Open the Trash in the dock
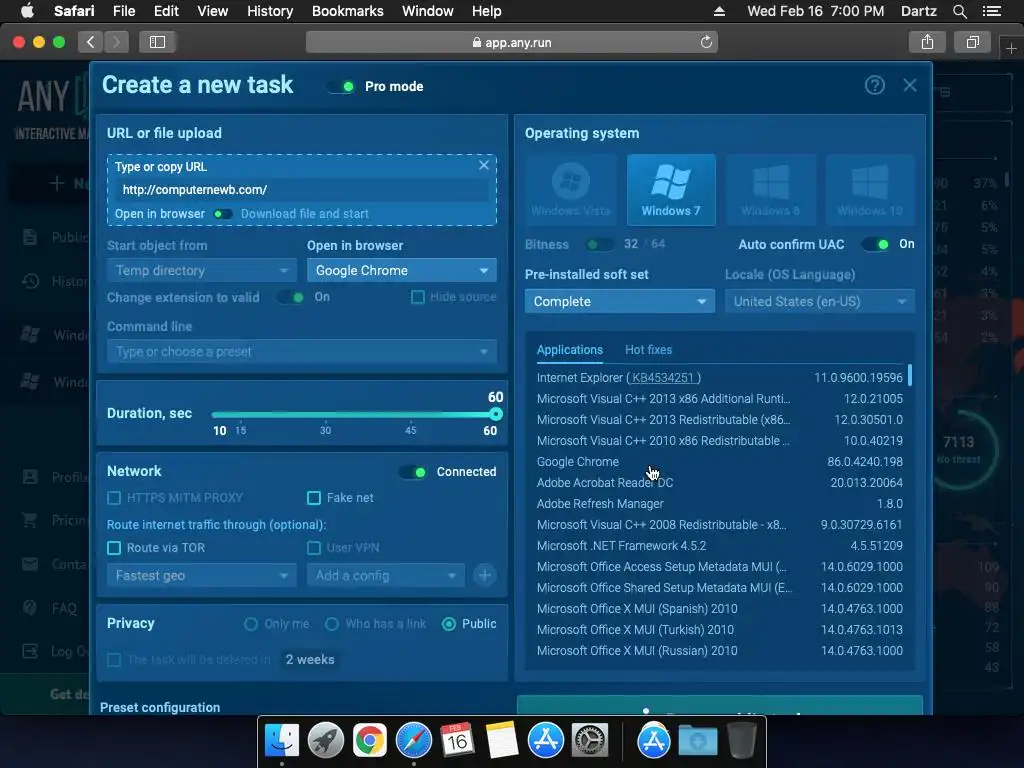The height and width of the screenshot is (768, 1024). coord(741,741)
